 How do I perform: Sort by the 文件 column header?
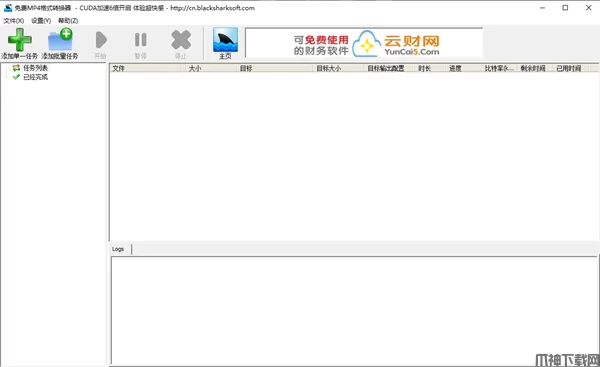point(148,69)
